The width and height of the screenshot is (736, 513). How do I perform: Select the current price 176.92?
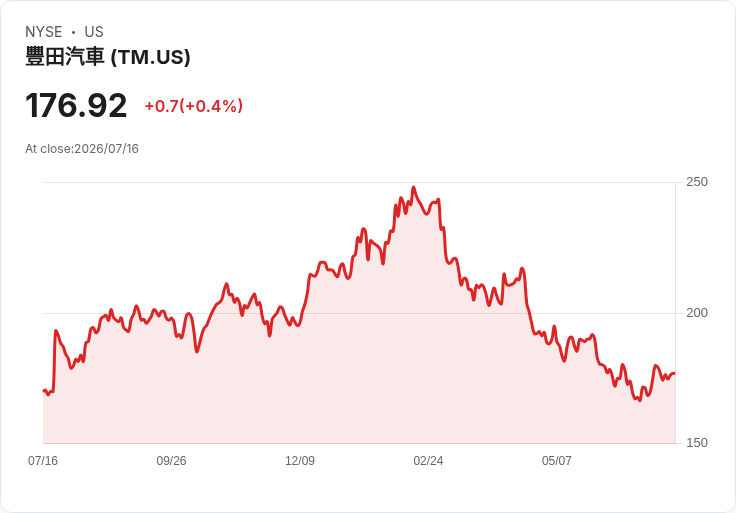point(76,105)
